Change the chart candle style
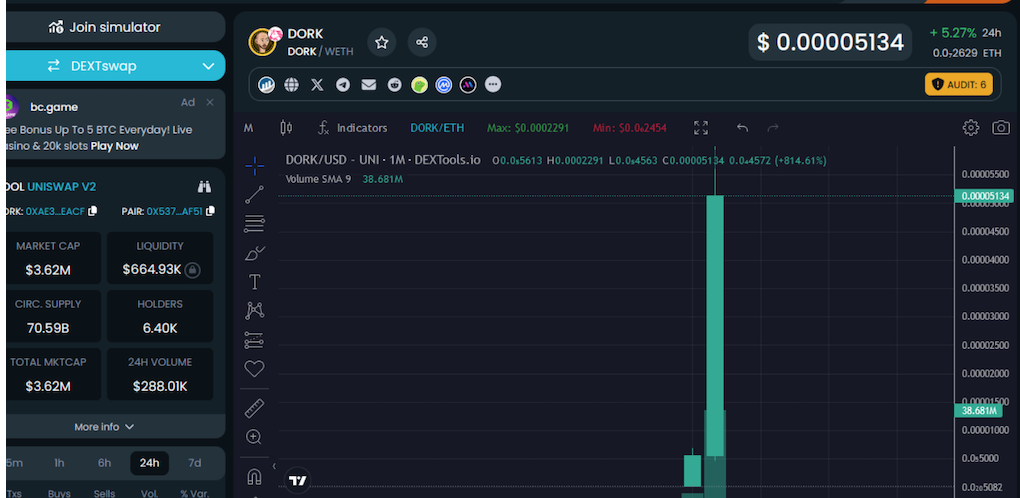The image size is (1020, 498). pos(286,128)
